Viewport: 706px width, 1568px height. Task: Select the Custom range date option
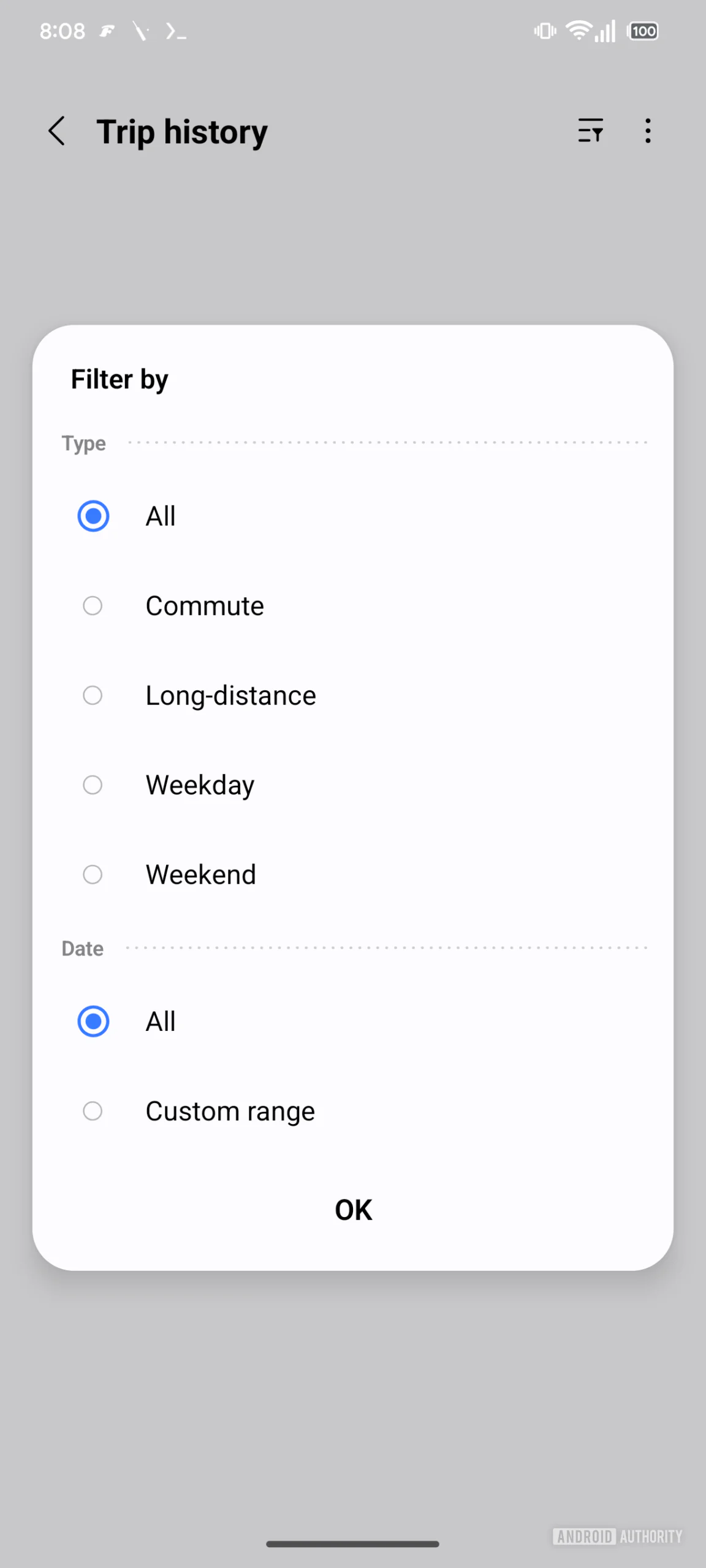tap(93, 1110)
